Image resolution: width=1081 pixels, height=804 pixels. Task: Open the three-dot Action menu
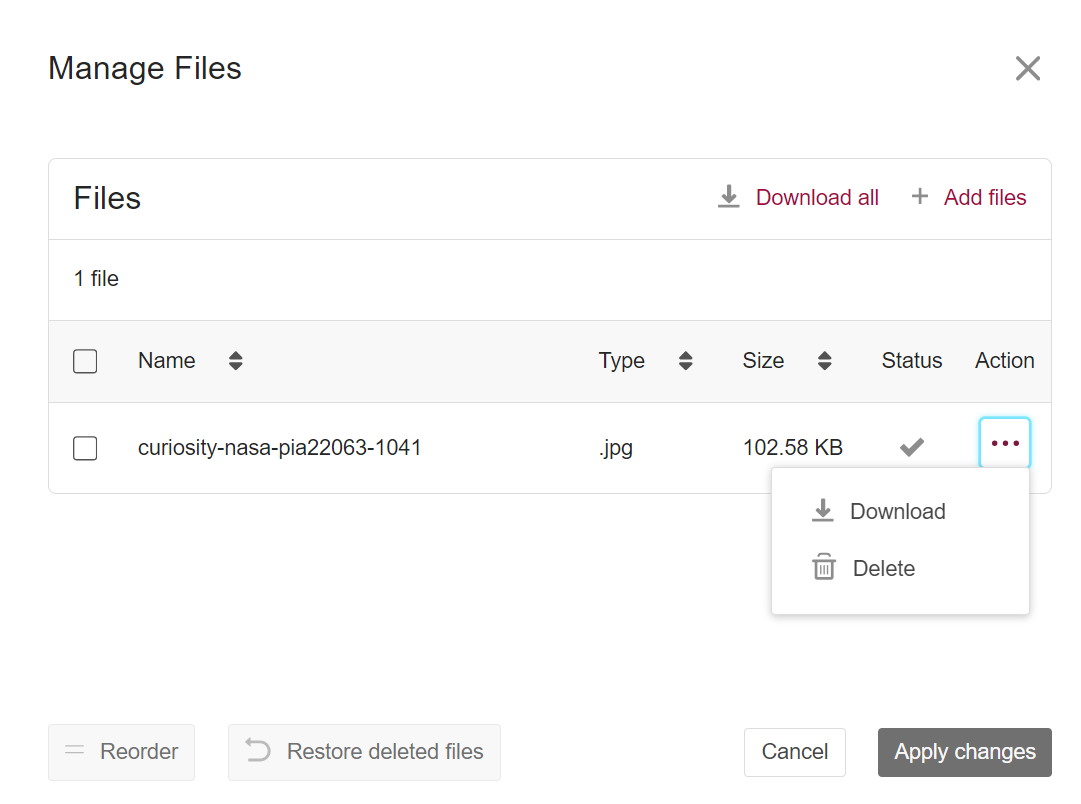1004,442
